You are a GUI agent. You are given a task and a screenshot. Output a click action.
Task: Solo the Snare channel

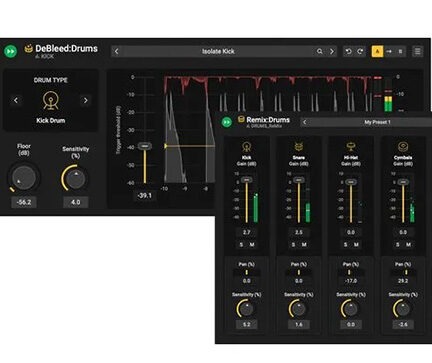pos(293,245)
